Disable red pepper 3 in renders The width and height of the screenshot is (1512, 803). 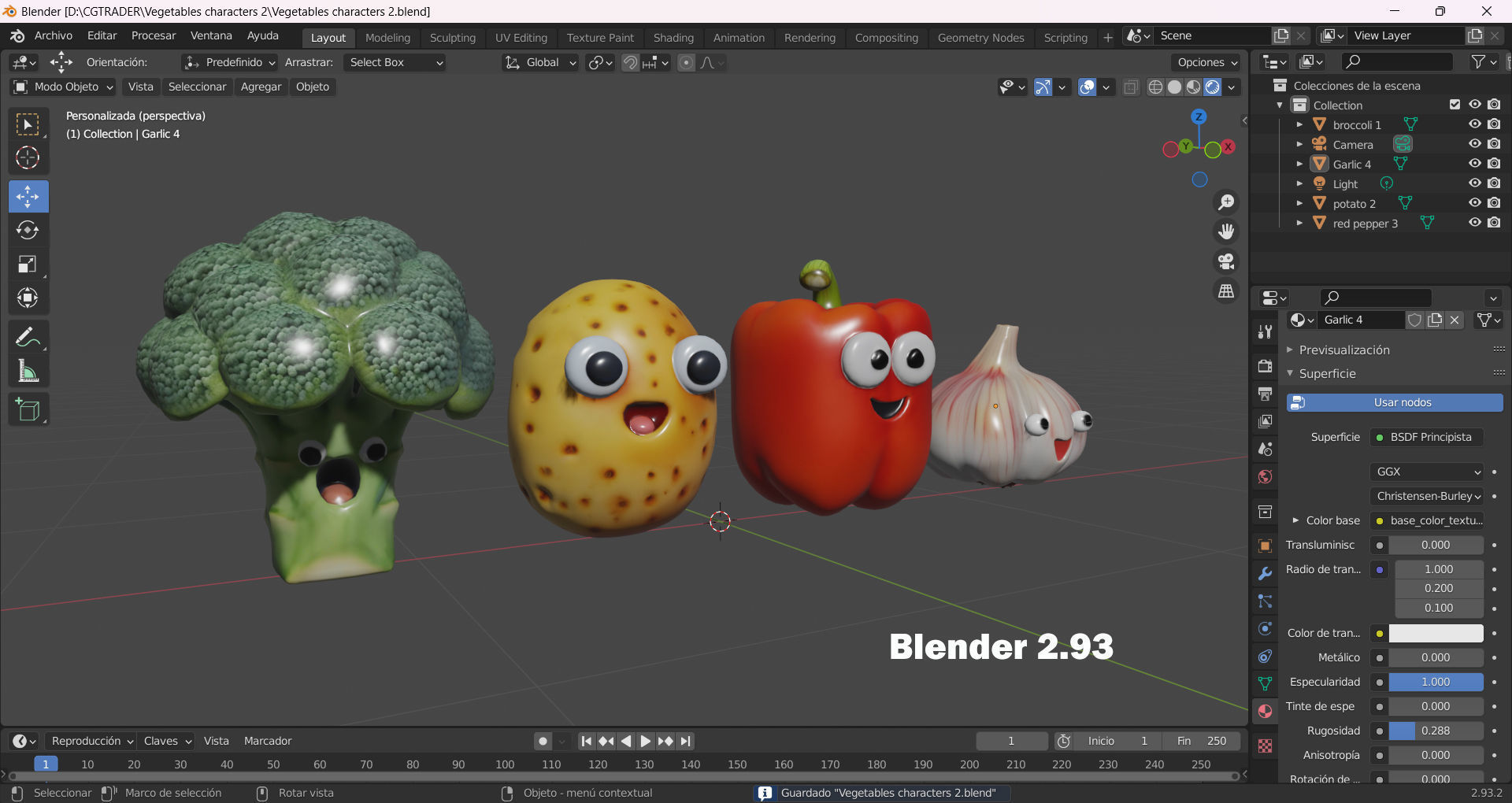coord(1494,223)
